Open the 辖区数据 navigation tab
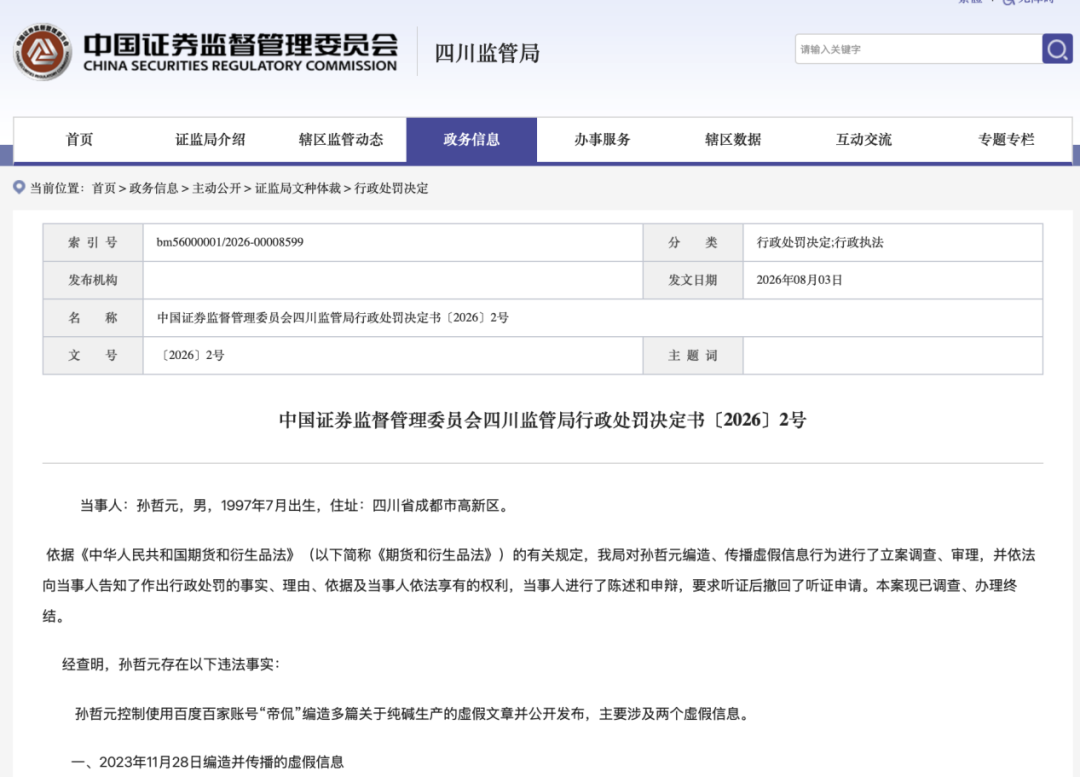This screenshot has width=1080, height=777. point(733,140)
